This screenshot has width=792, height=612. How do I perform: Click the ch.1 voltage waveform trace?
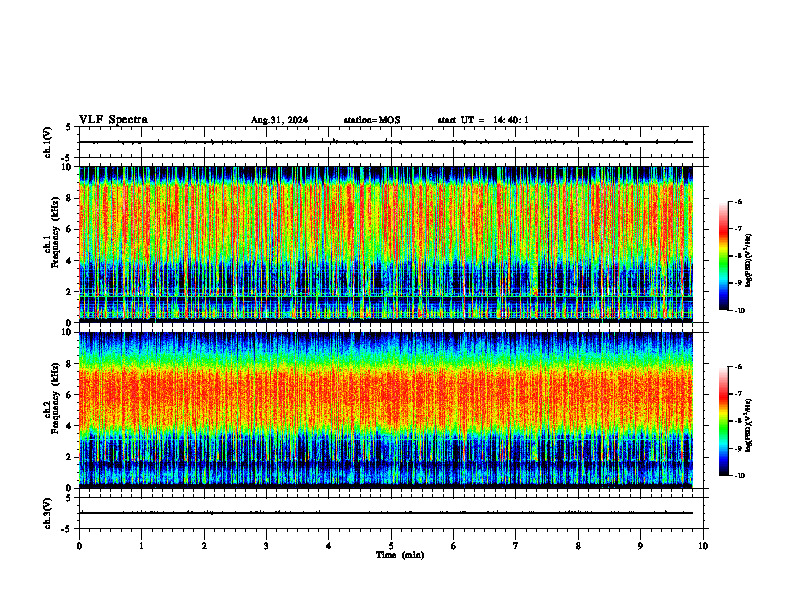386,142
